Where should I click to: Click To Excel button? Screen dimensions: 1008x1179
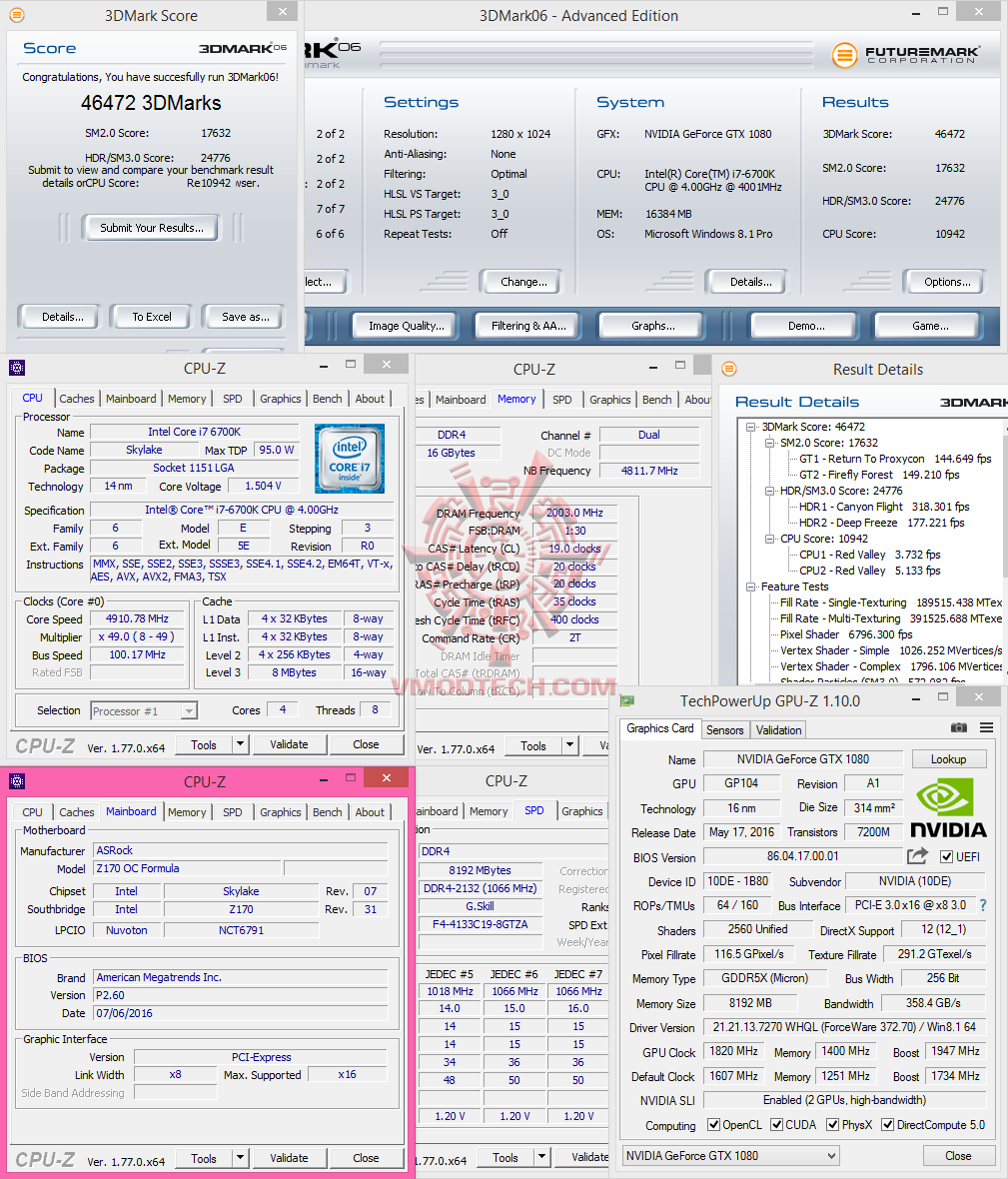point(152,317)
